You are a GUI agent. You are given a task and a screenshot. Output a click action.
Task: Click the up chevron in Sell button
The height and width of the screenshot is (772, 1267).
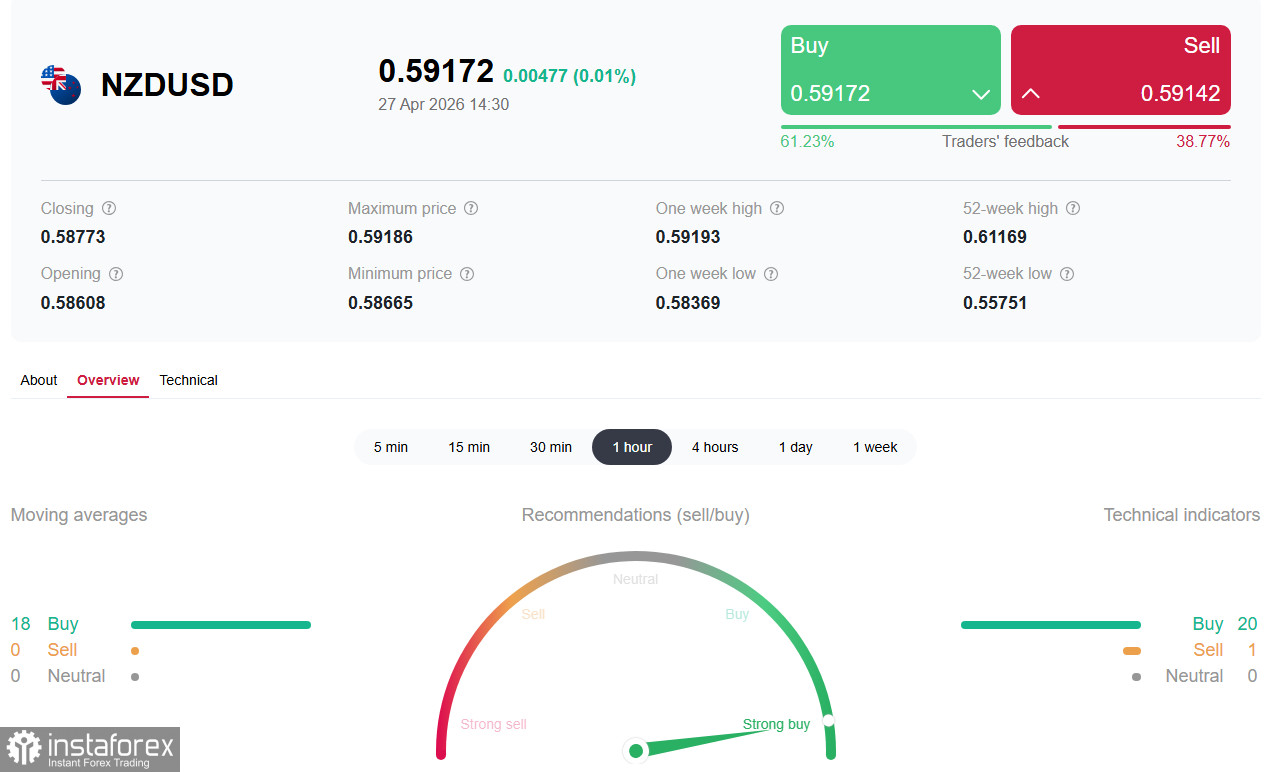pyautogui.click(x=1031, y=94)
